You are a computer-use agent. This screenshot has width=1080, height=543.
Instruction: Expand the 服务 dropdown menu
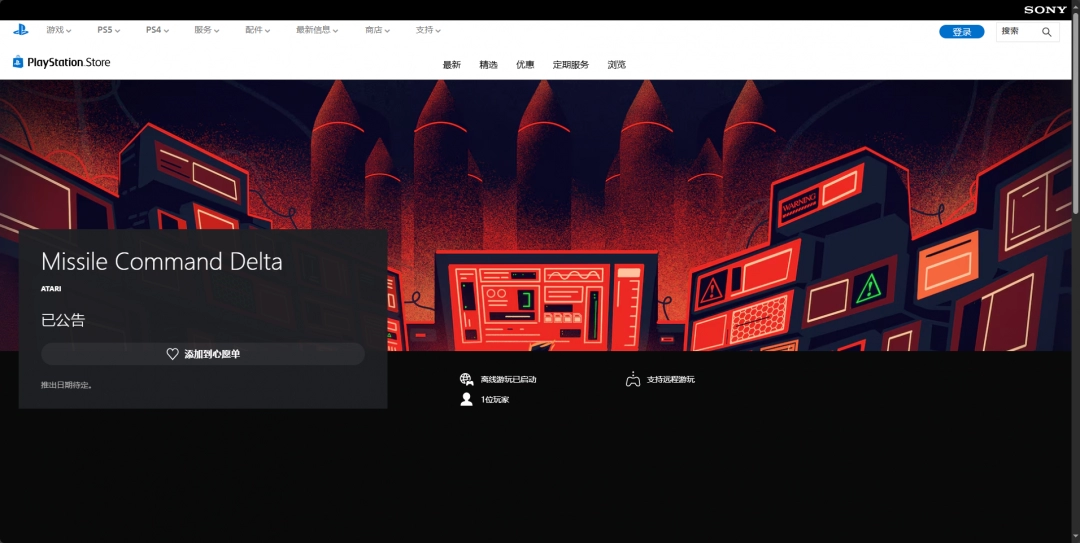[x=207, y=30]
